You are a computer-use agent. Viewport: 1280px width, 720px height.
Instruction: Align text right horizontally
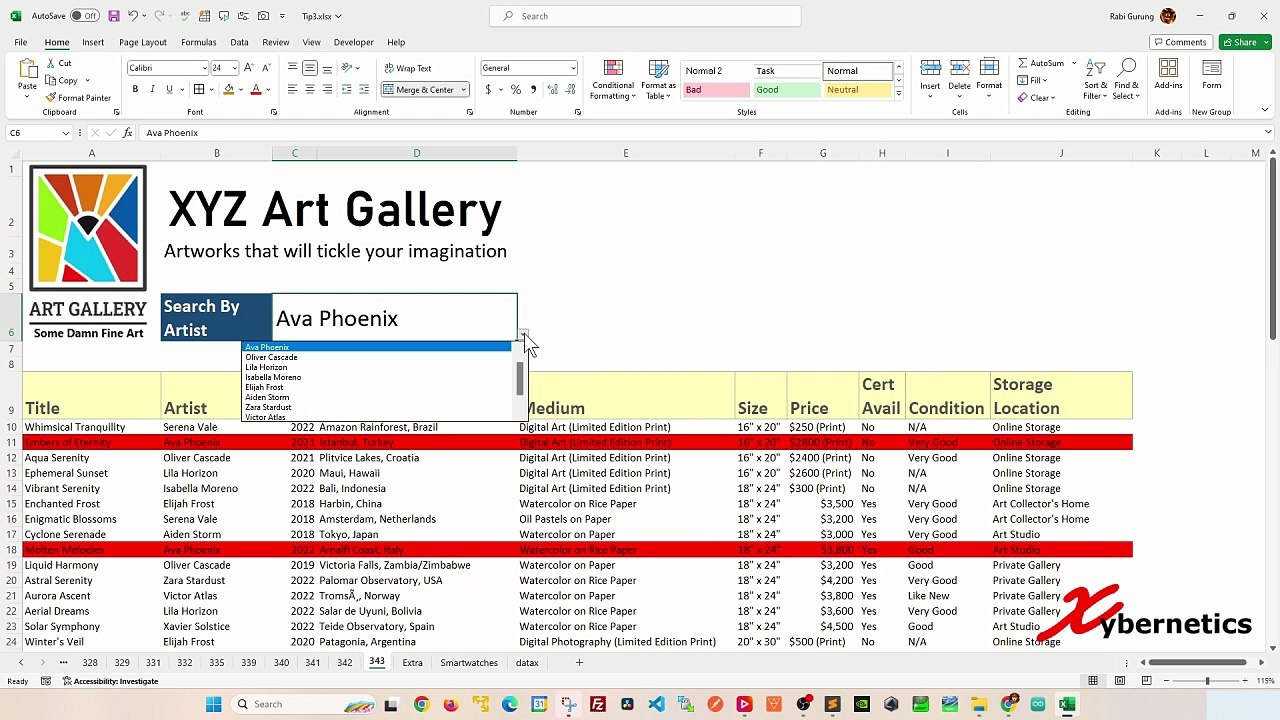[327, 89]
